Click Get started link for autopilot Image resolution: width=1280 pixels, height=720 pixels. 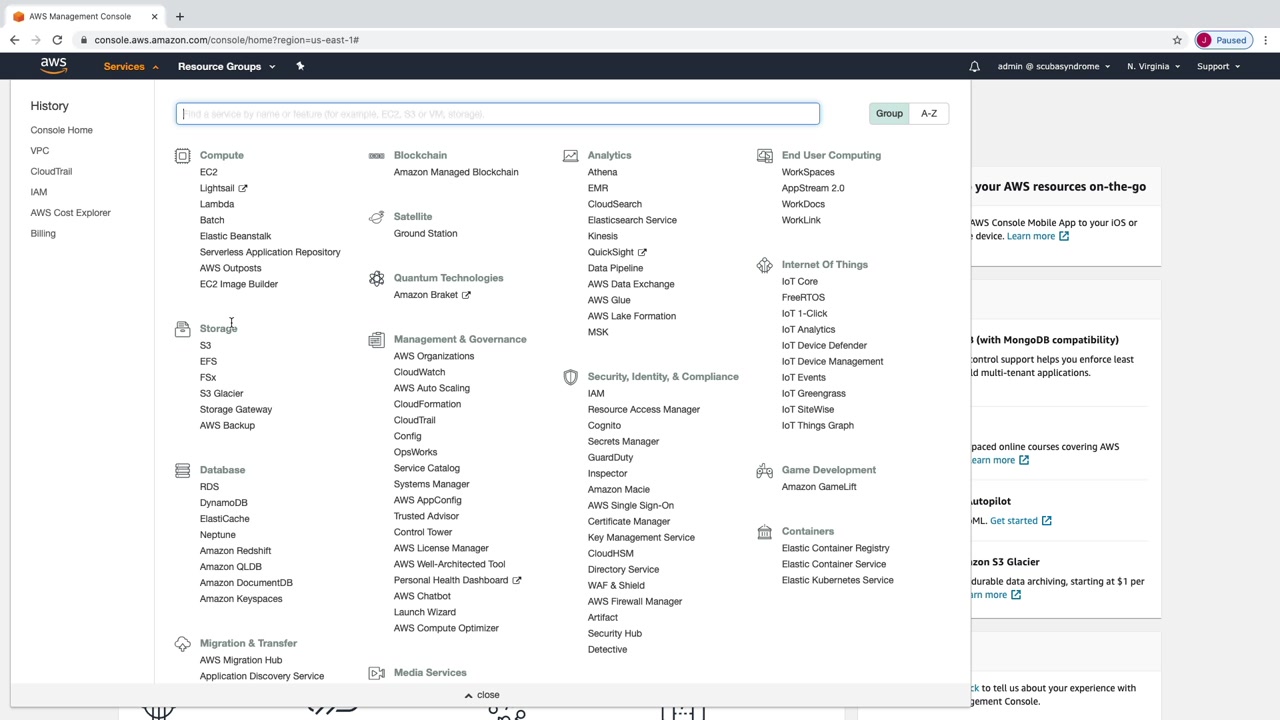1020,521
